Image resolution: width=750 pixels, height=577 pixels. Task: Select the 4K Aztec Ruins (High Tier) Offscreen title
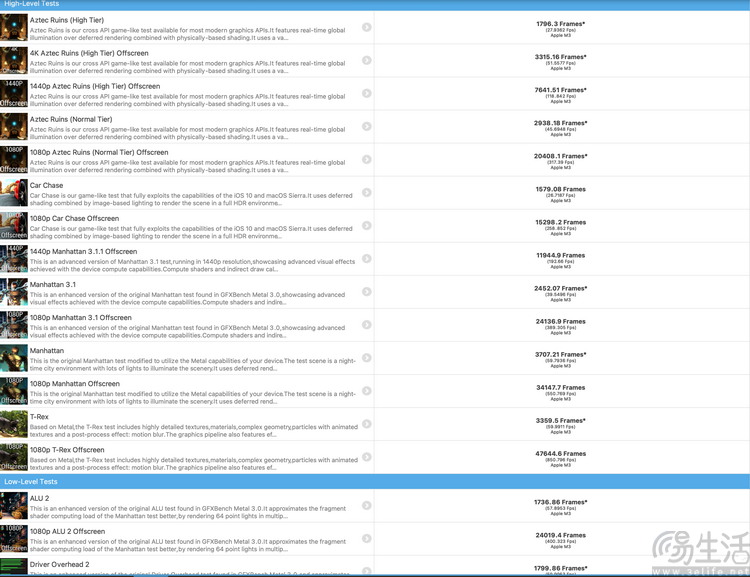coord(89,53)
